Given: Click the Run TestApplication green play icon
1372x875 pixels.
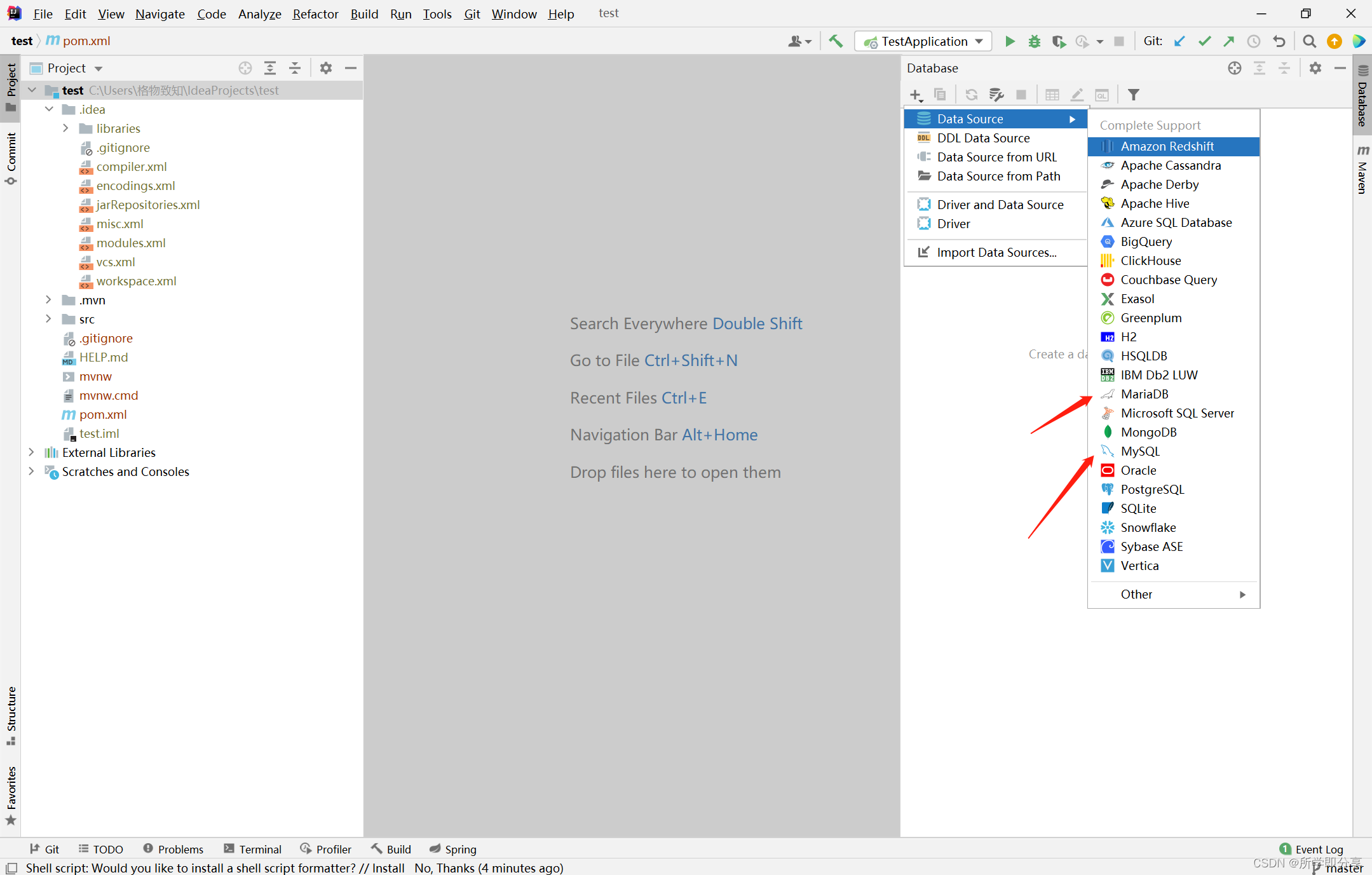Looking at the screenshot, I should [x=1010, y=41].
